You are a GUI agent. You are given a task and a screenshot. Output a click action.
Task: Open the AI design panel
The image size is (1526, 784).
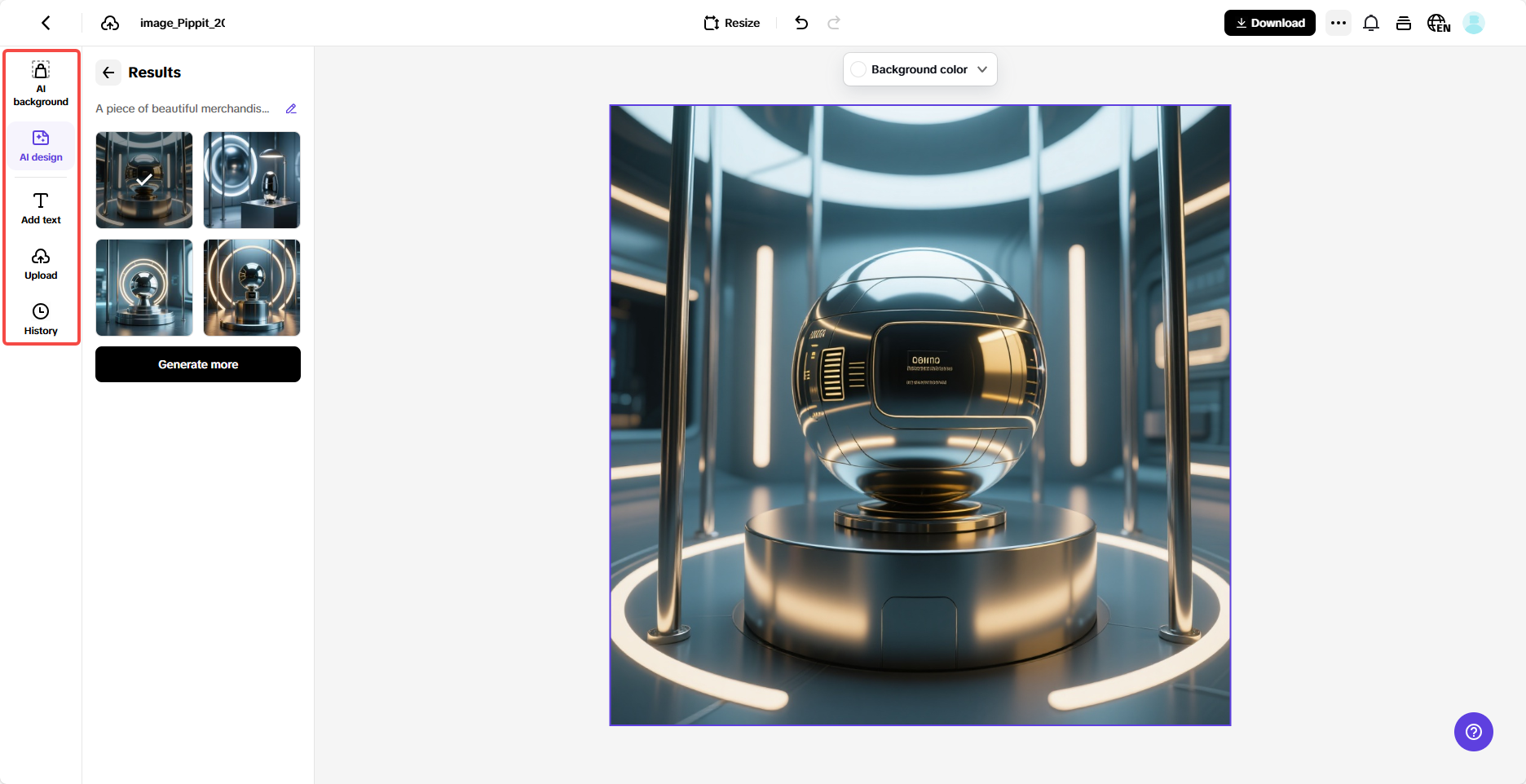(41, 145)
